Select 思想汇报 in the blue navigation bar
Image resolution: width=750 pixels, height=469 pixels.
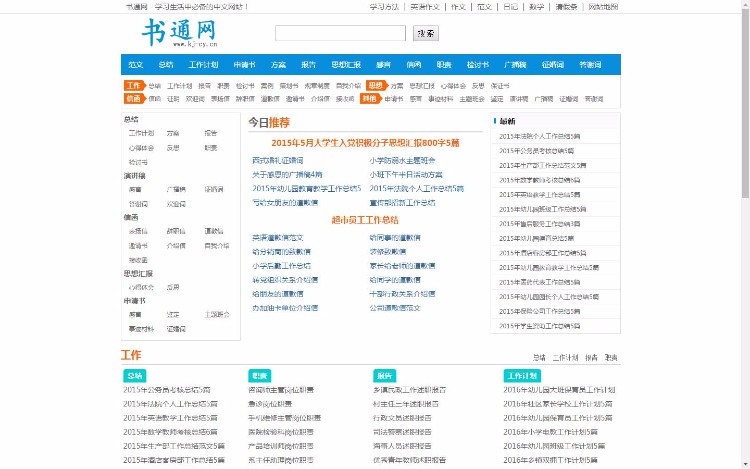click(x=346, y=65)
